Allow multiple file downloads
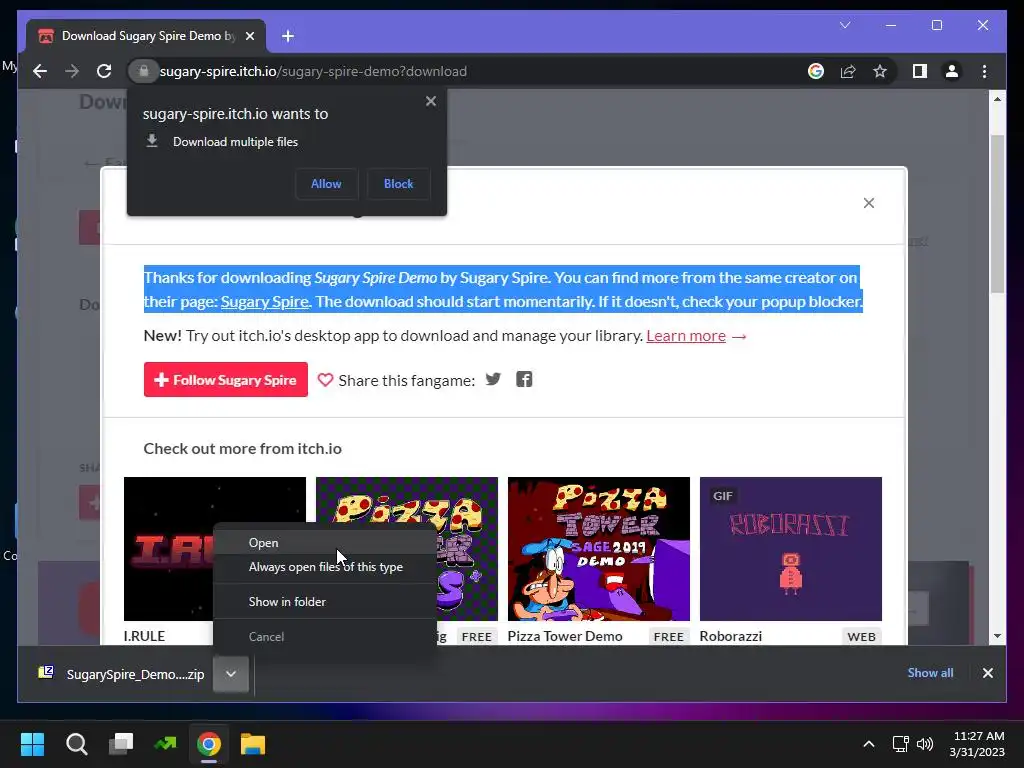1024x768 pixels. coord(326,184)
